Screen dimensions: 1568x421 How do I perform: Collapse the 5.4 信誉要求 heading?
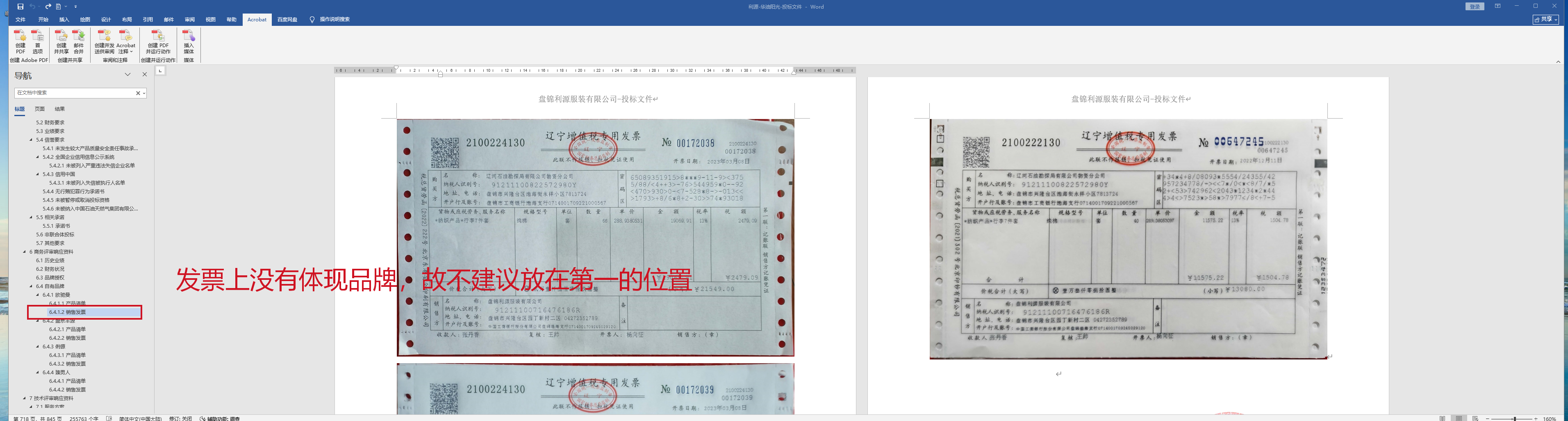point(31,140)
